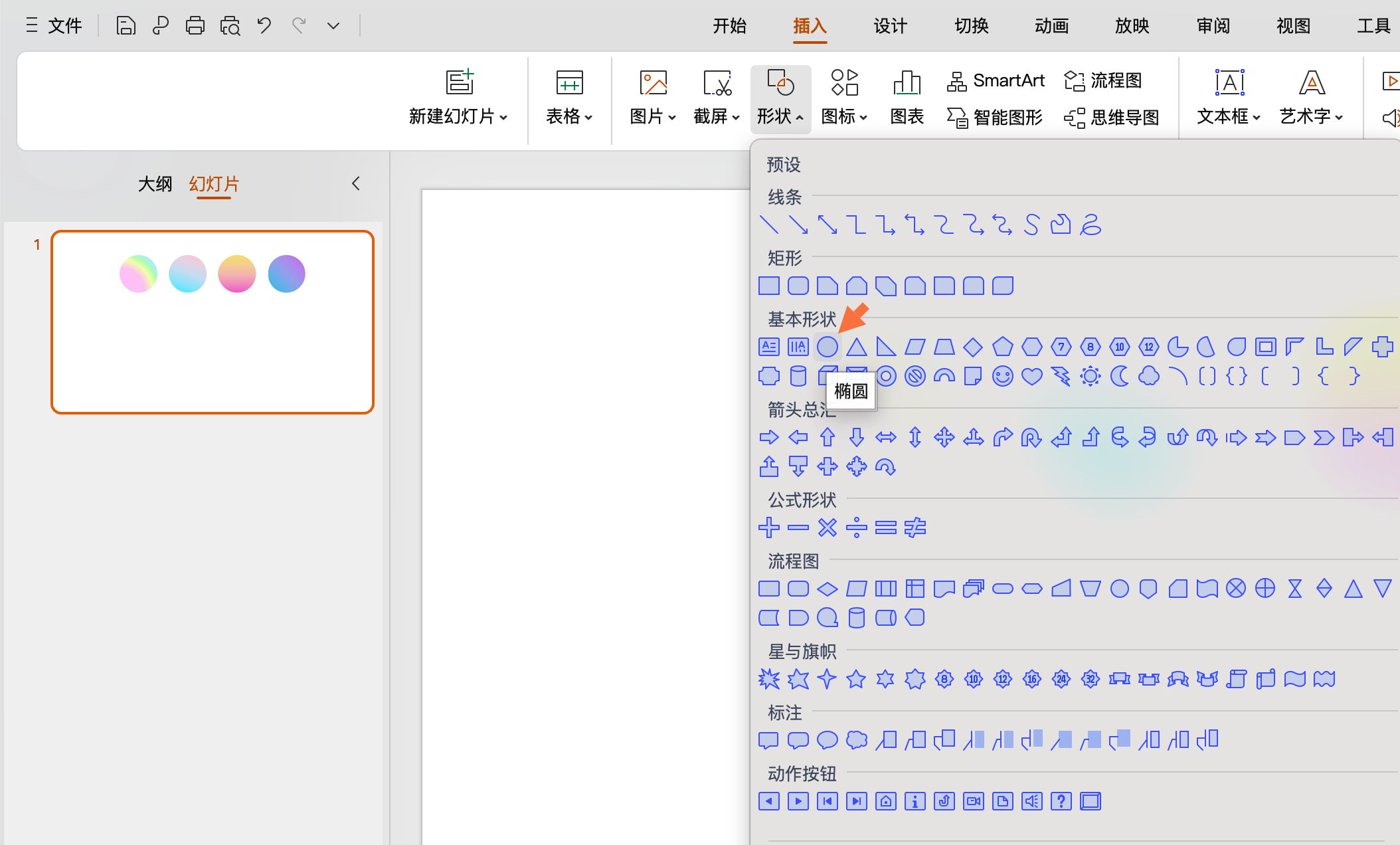Select the five-point star shape
Viewport: 1400px width, 845px height.
pyautogui.click(x=856, y=679)
